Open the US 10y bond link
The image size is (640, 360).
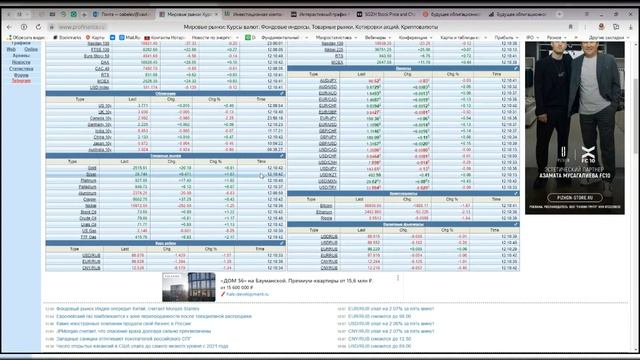pyautogui.click(x=104, y=106)
